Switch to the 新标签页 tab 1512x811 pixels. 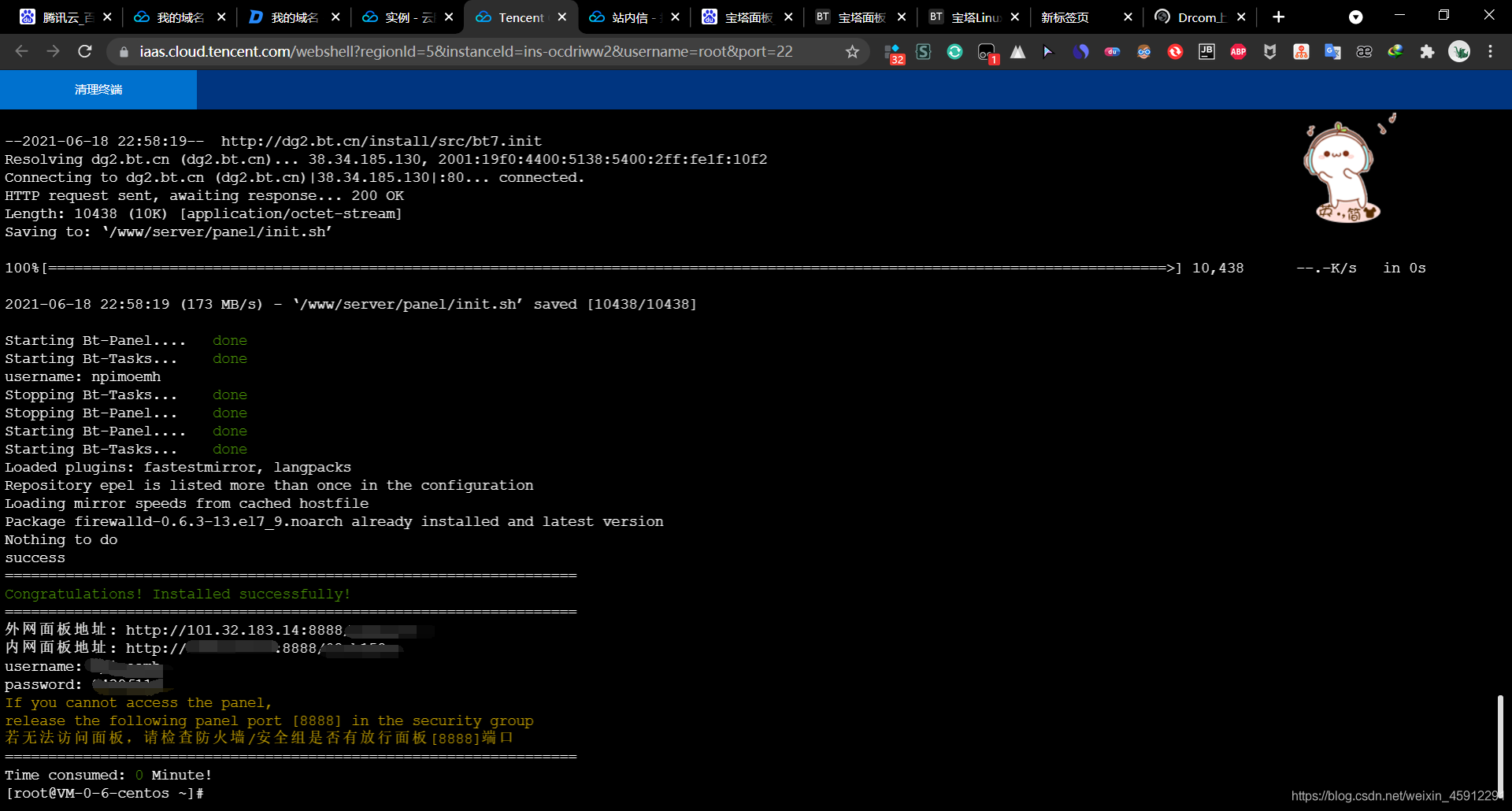[1087, 17]
